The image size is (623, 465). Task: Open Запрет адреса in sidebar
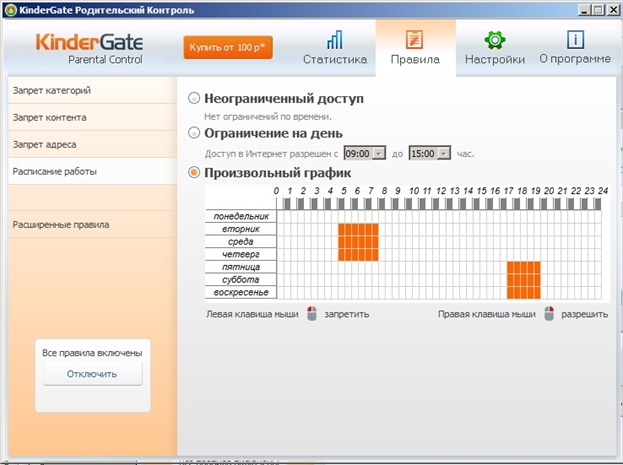point(92,144)
